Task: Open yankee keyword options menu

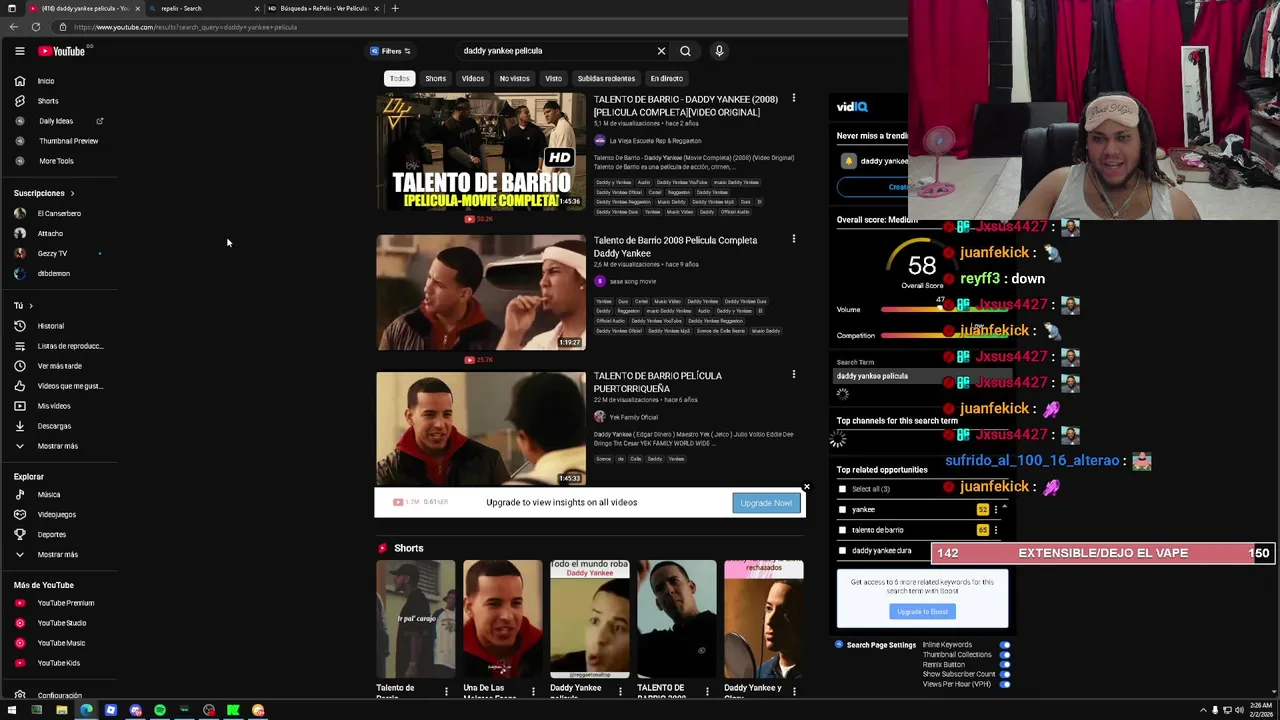Action: click(995, 510)
